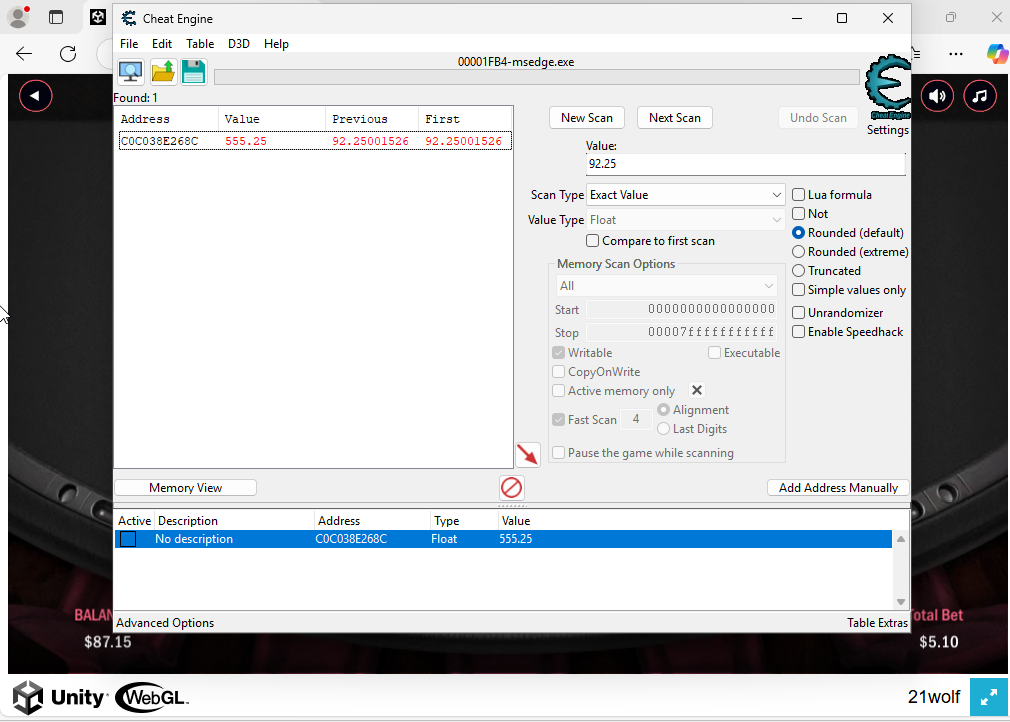
Task: Click the red arrow add-to-address-list icon
Action: coord(528,454)
